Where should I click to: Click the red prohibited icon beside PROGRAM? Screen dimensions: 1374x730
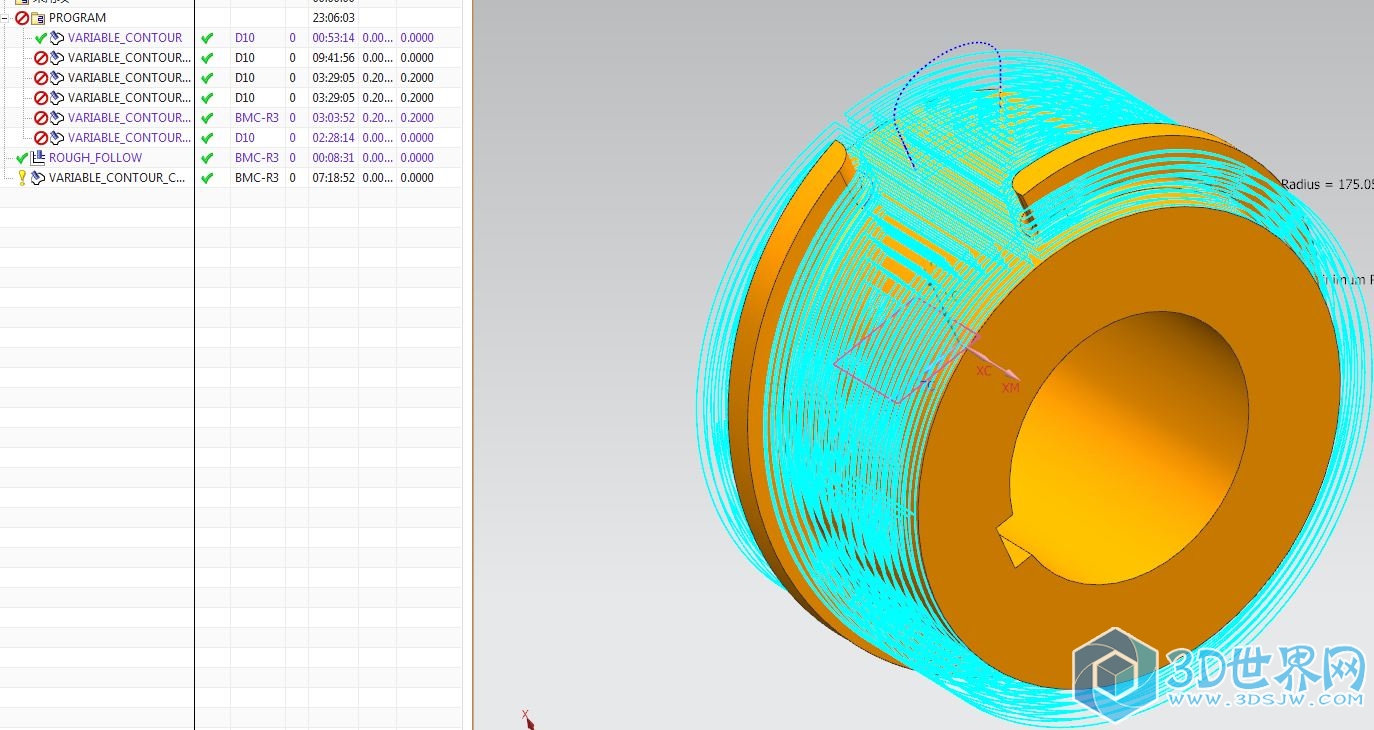(x=22, y=18)
